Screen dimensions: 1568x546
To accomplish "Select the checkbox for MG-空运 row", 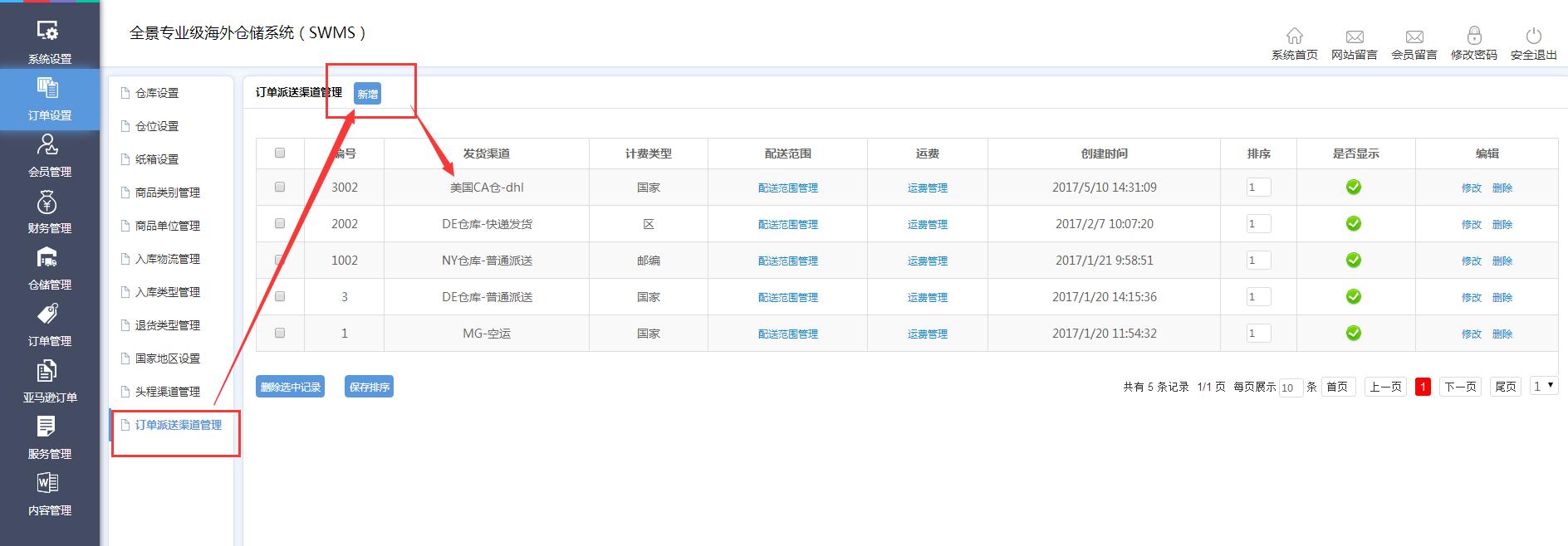I will coord(280,334).
